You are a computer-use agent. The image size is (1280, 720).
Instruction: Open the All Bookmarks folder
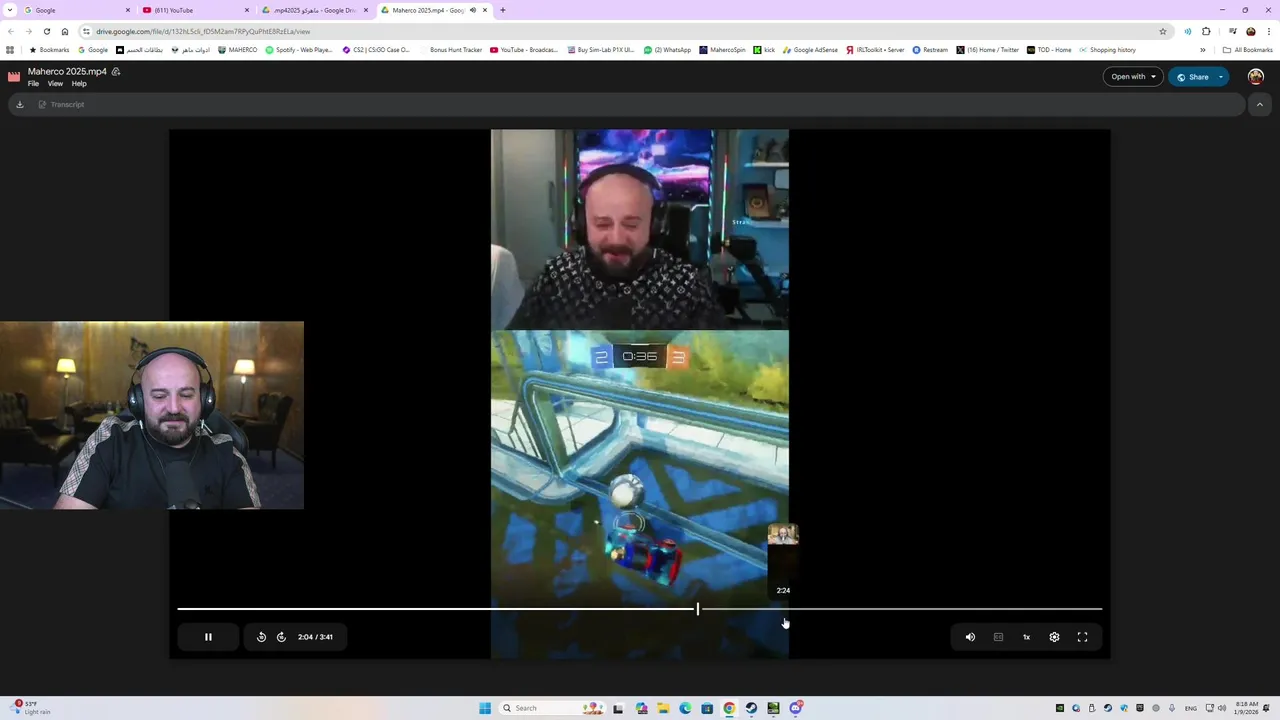(1247, 50)
